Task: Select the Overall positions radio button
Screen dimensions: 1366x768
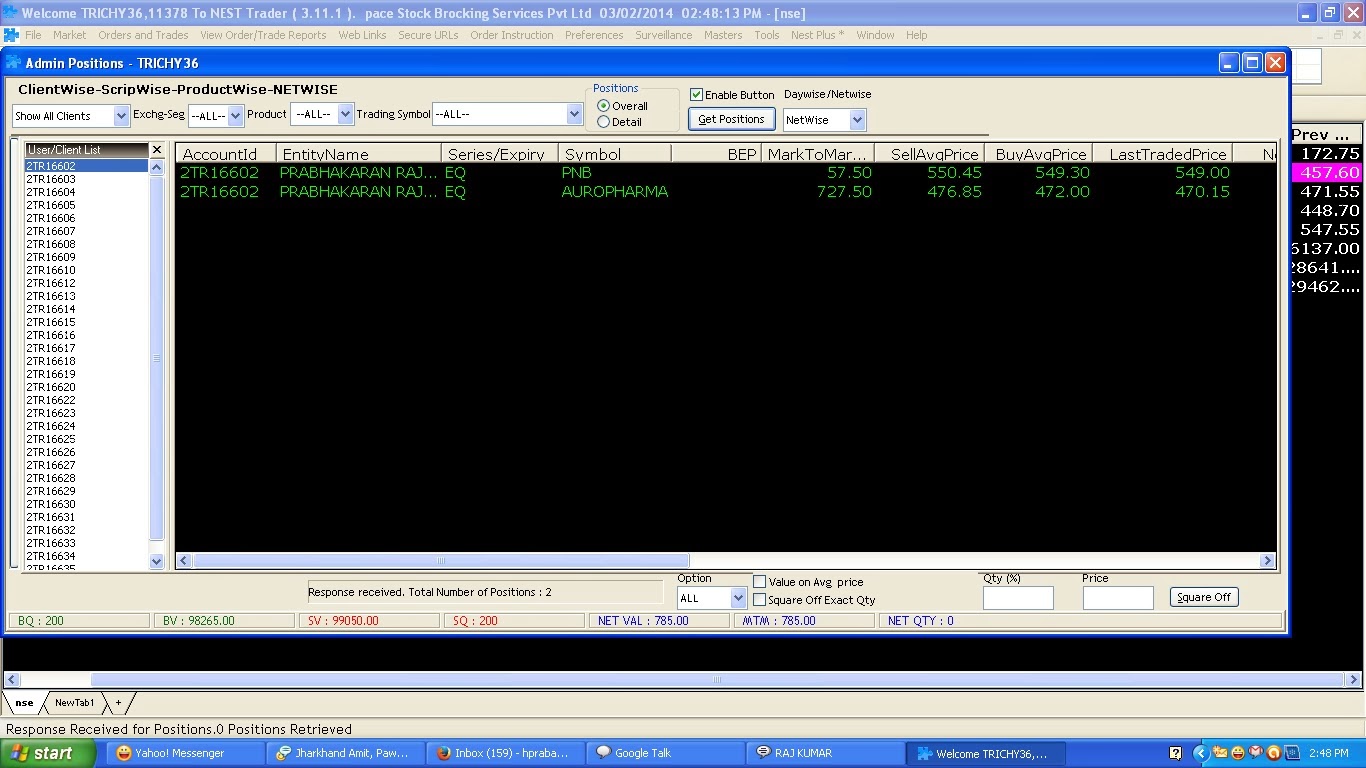Action: point(603,106)
